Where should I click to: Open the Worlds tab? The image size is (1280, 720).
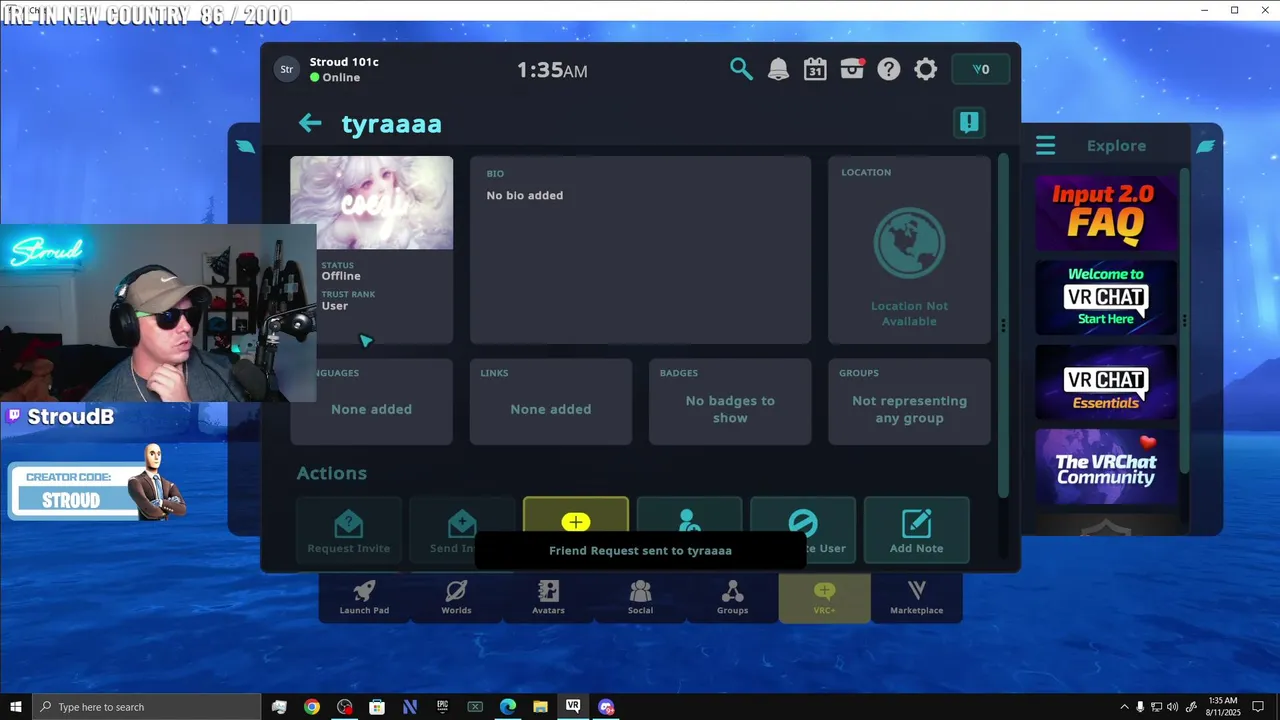coord(456,597)
